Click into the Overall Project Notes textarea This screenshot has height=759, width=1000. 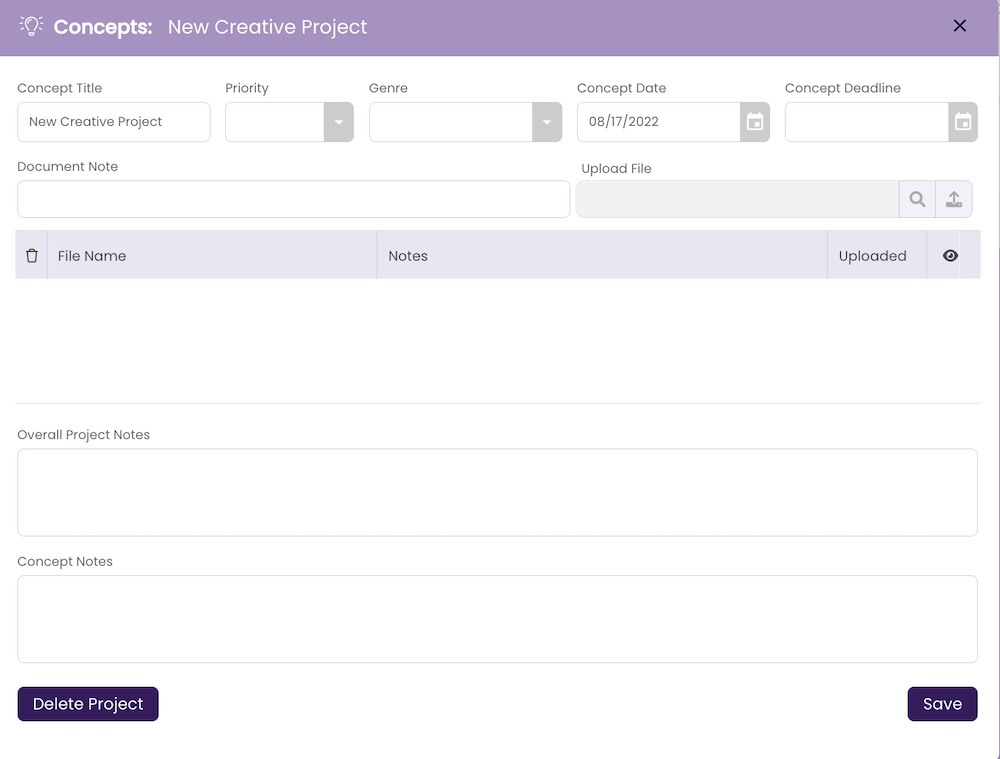(x=497, y=492)
